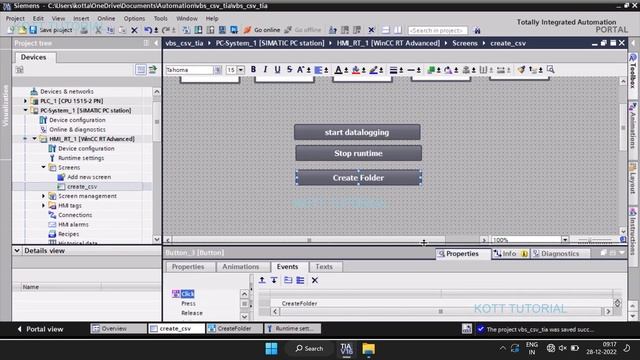This screenshot has width=640, height=360.
Task: Expand the Screen management node
Action: coord(43,196)
